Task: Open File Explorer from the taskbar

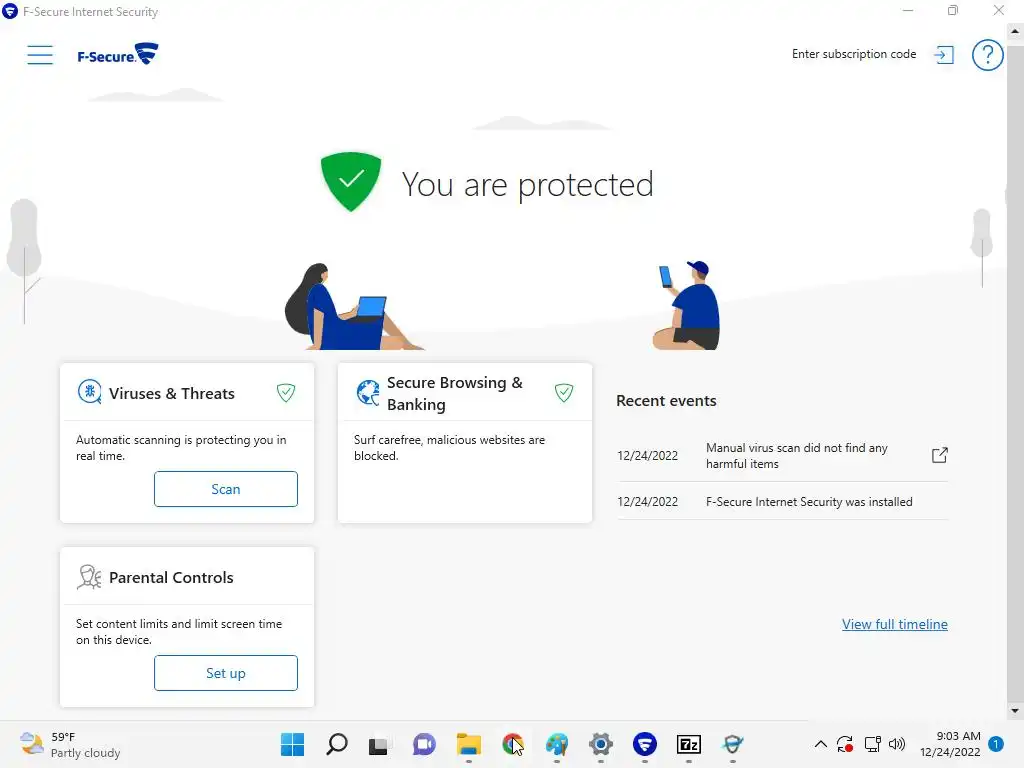Action: pyautogui.click(x=468, y=744)
